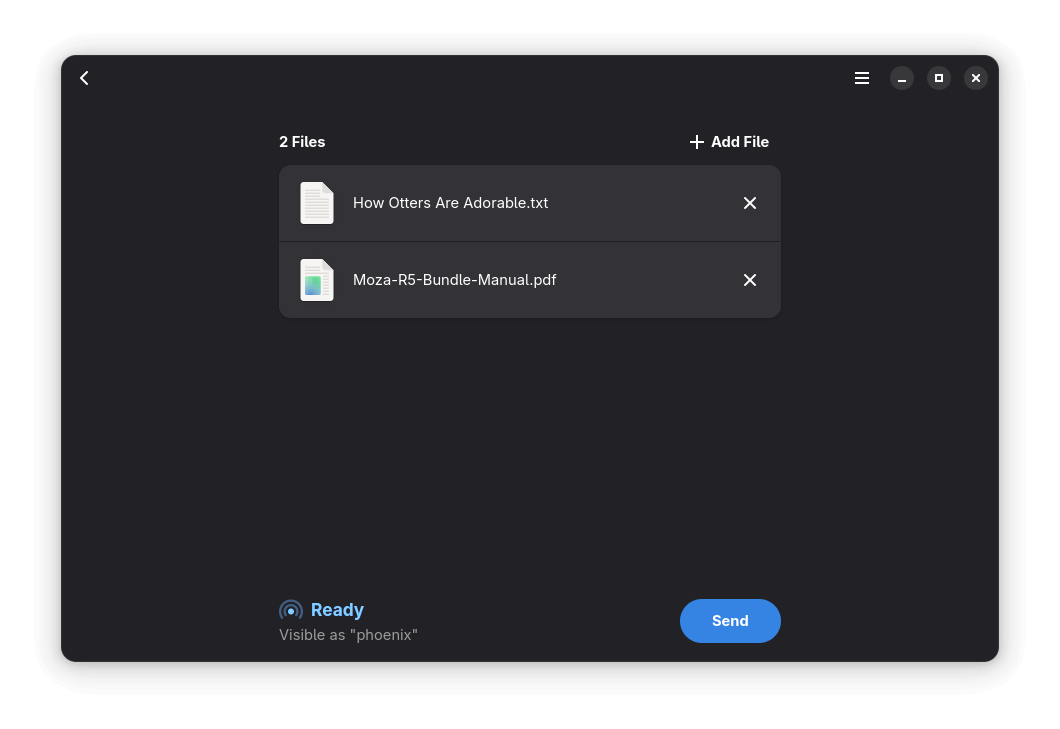Remove Moza-R5-Bundle-Manual.pdf with its X

click(750, 280)
